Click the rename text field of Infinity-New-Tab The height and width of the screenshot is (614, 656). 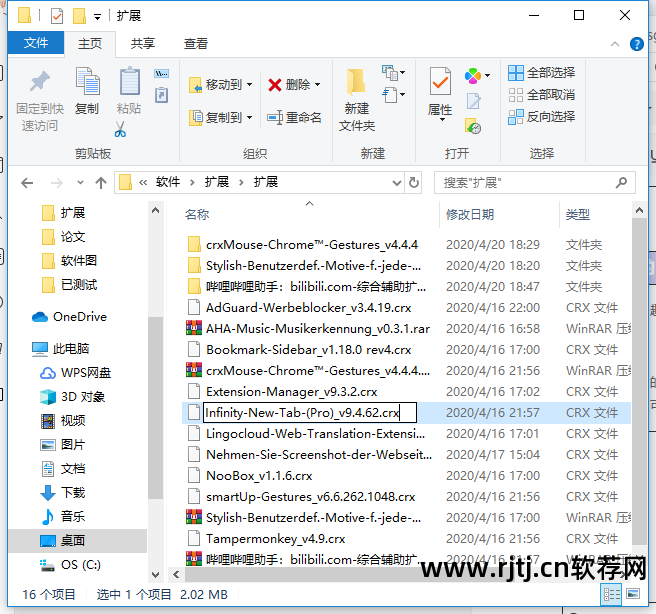[310, 413]
